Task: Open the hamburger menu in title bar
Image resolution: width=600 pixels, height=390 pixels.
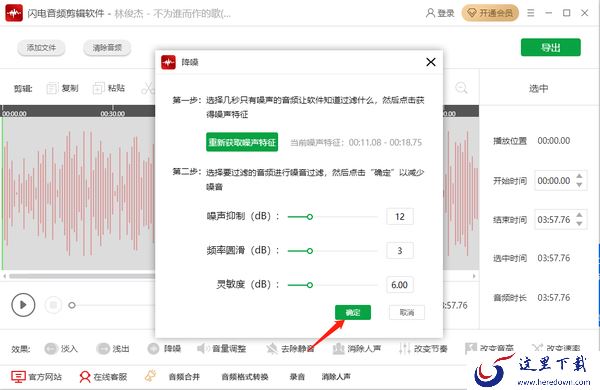Action: click(530, 13)
